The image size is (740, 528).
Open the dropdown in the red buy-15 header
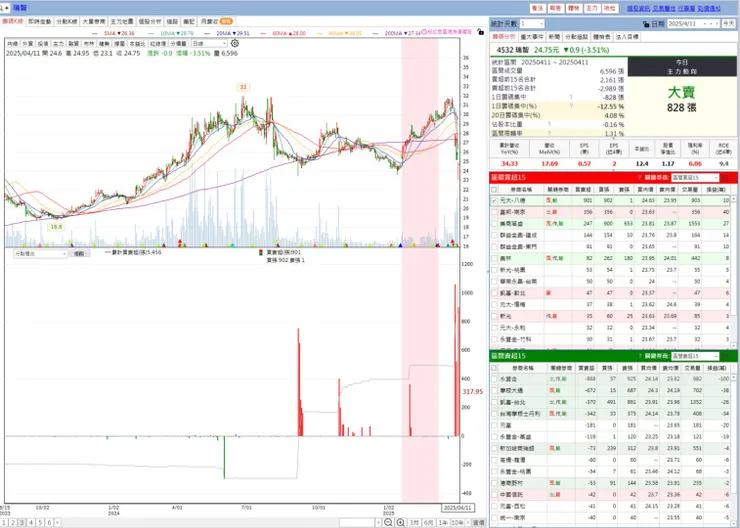[695, 178]
